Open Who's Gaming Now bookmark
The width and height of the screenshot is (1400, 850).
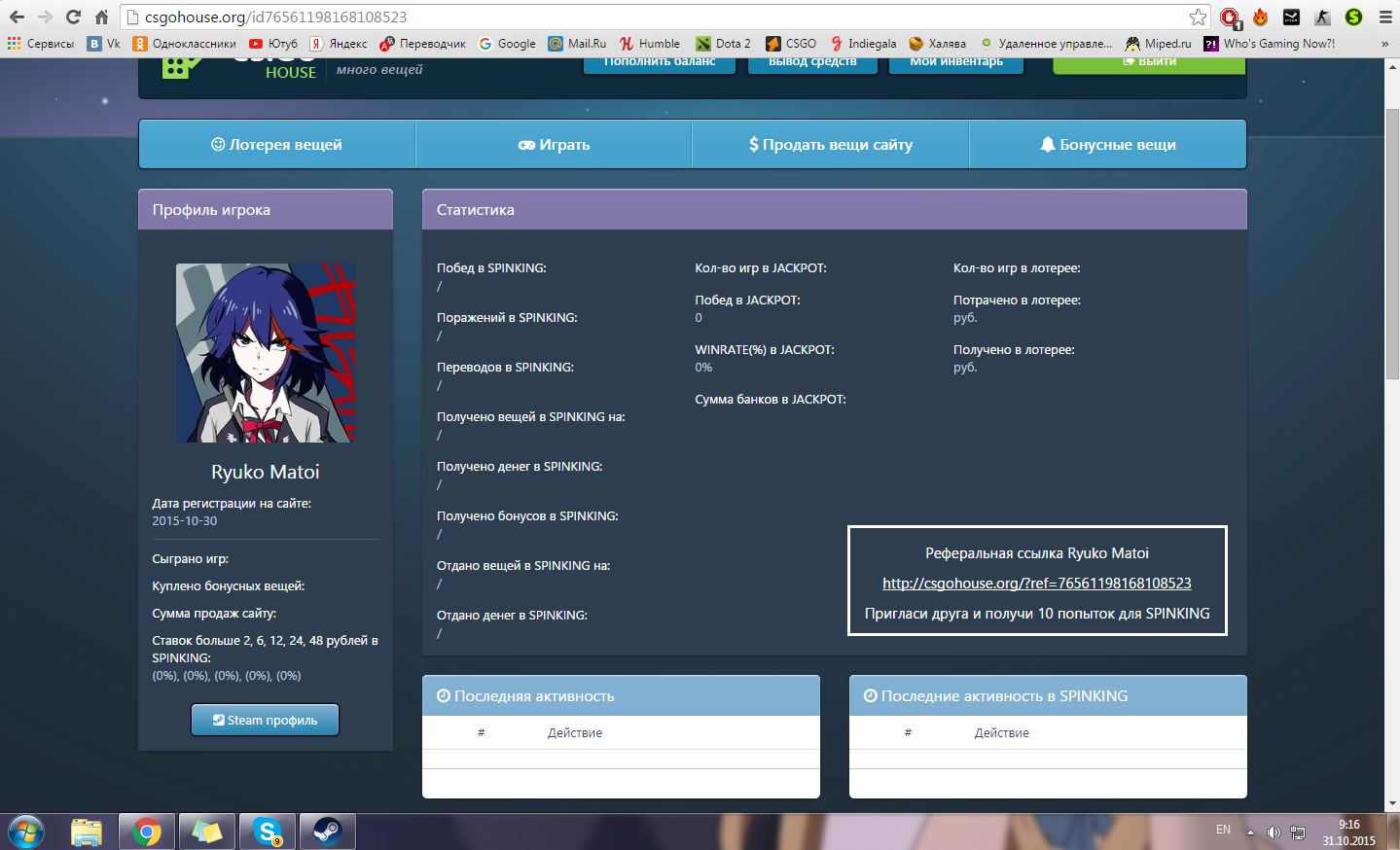click(x=1270, y=44)
